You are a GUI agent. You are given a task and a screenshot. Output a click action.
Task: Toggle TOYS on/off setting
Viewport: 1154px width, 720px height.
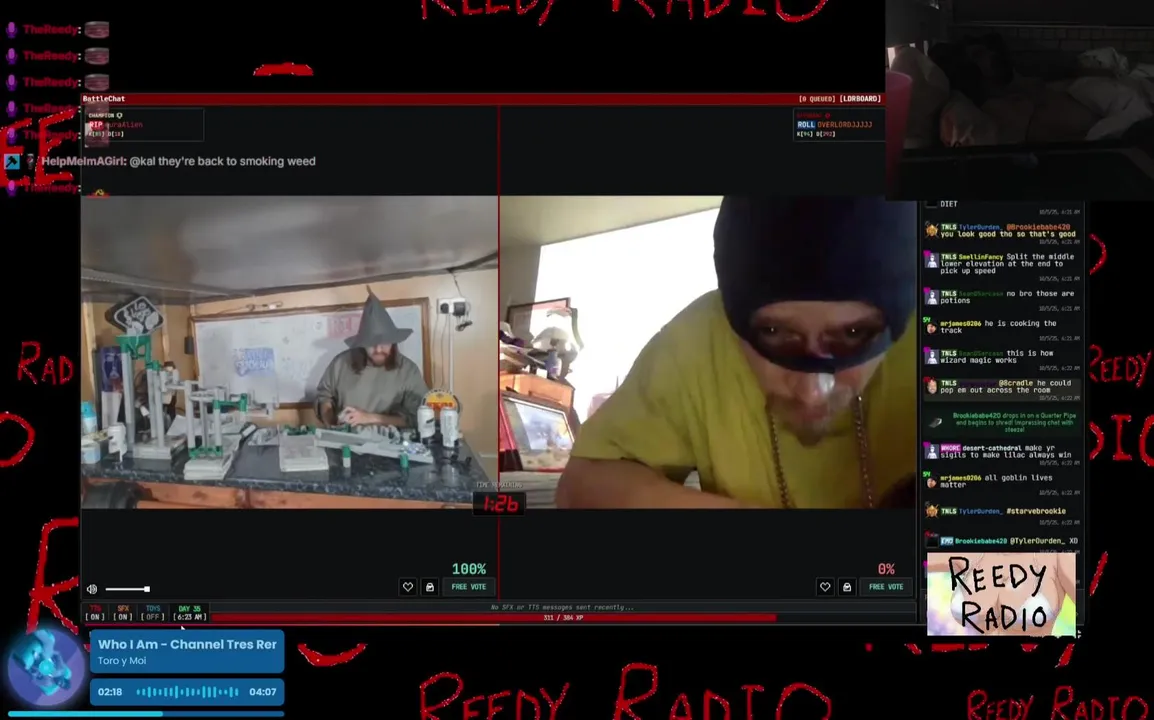coord(152,613)
